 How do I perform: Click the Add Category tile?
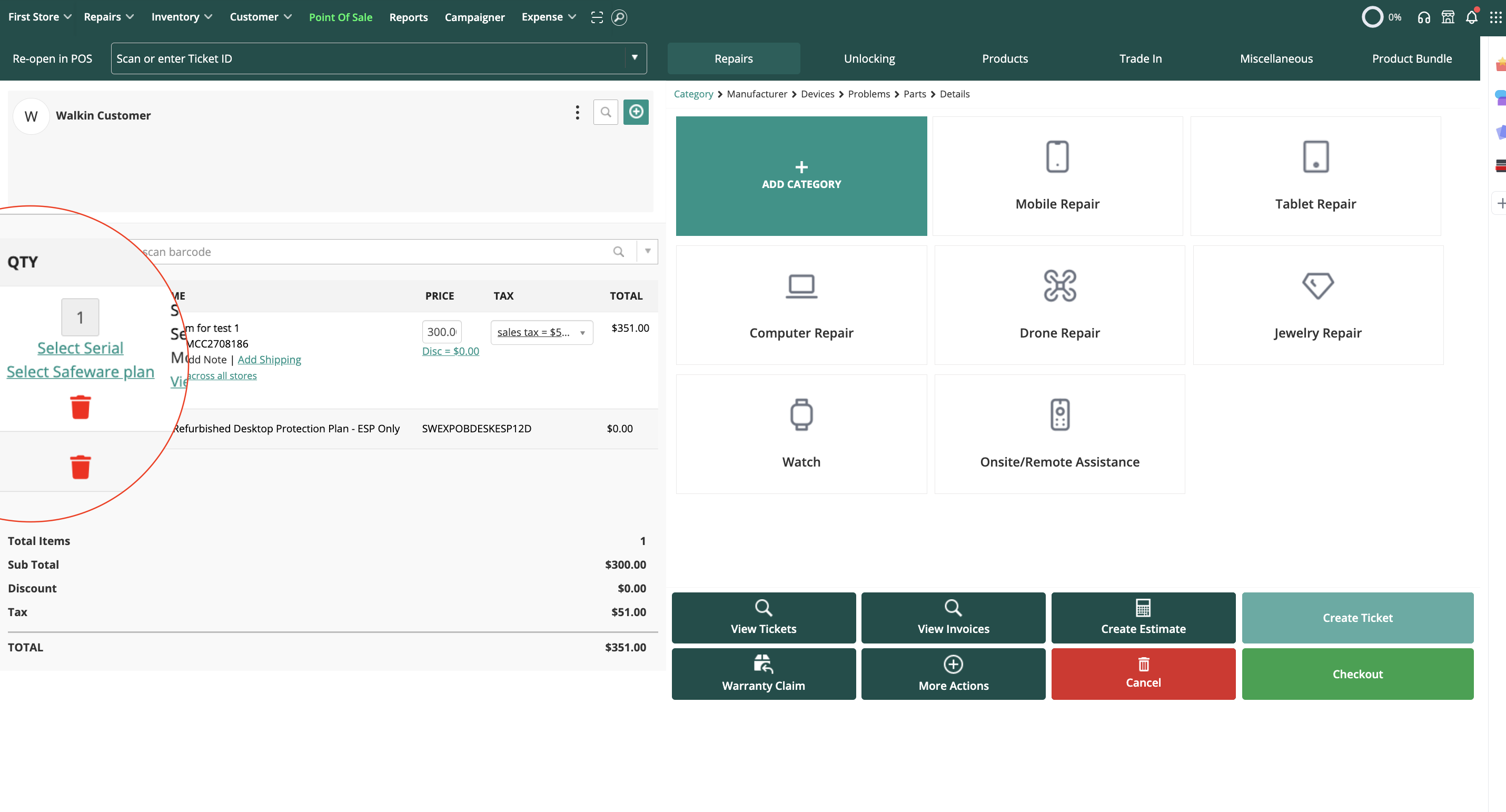tap(801, 176)
